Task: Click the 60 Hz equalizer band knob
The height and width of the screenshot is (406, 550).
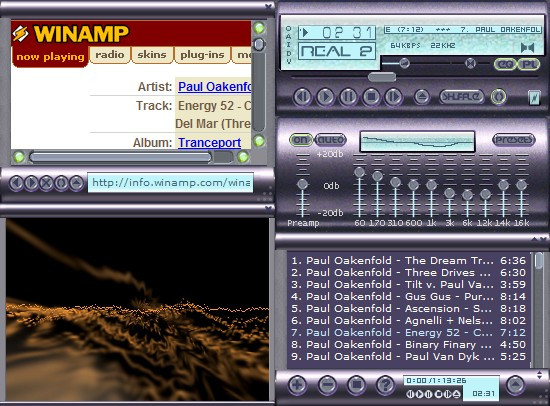Action: (x=360, y=172)
